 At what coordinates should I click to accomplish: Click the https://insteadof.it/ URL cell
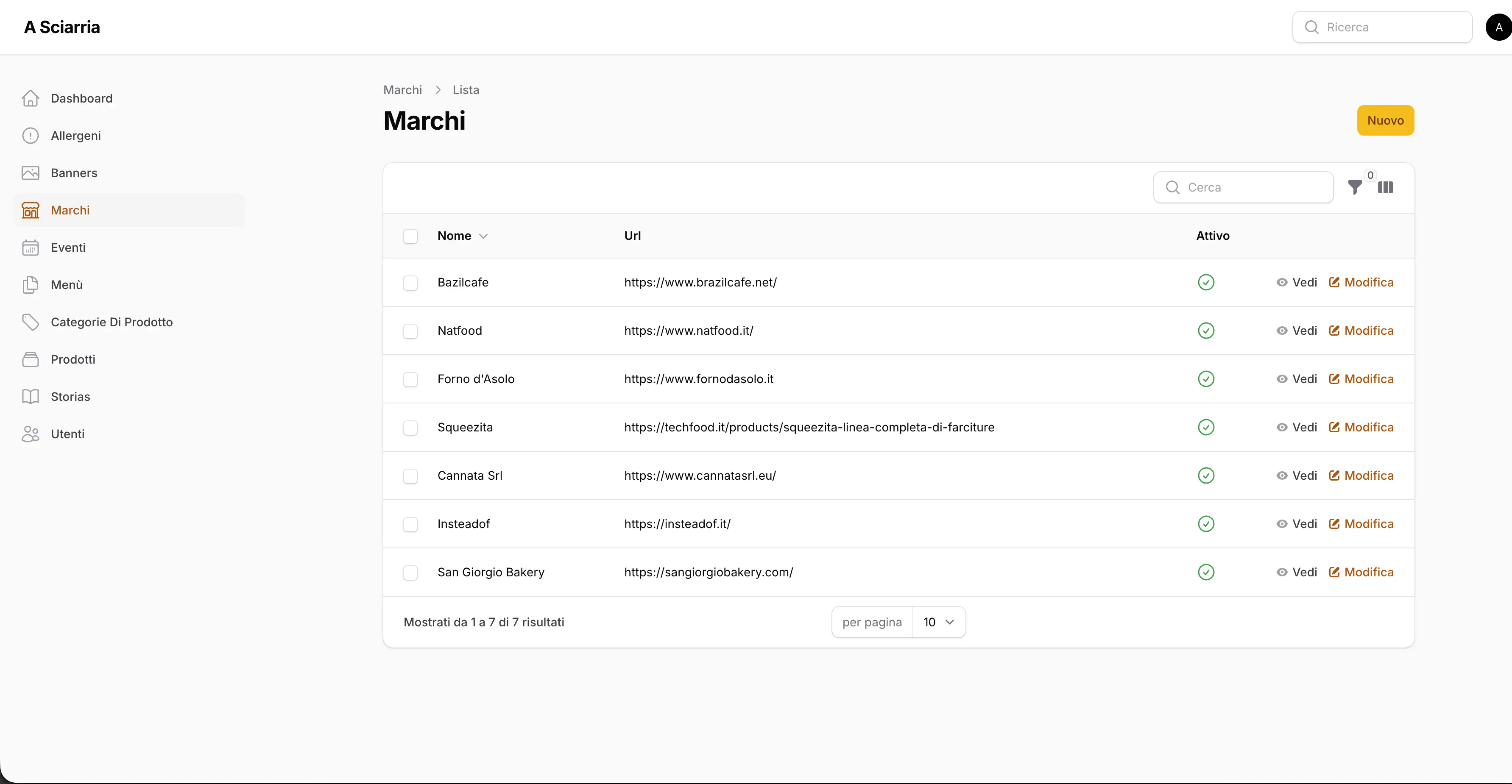point(678,524)
